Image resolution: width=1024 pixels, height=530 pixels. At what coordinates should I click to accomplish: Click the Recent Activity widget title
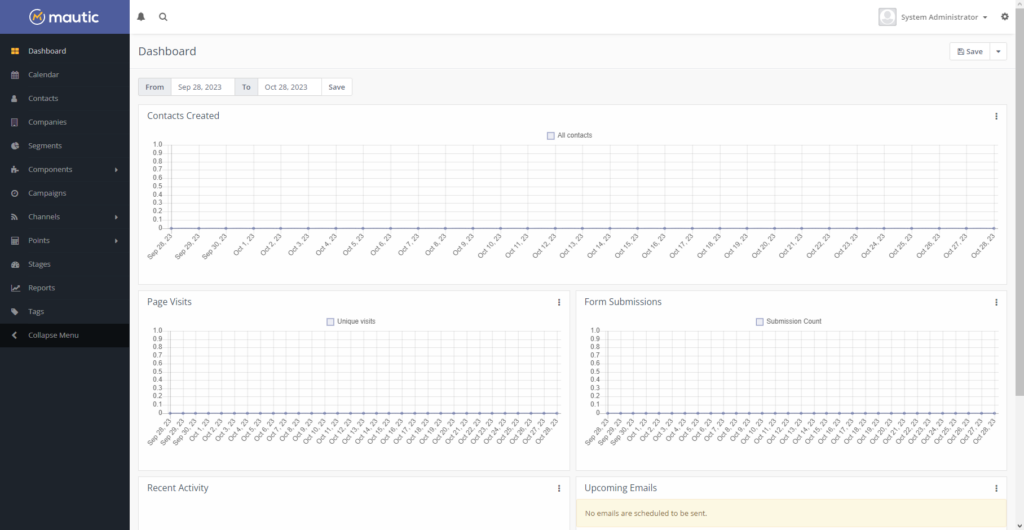coord(178,488)
